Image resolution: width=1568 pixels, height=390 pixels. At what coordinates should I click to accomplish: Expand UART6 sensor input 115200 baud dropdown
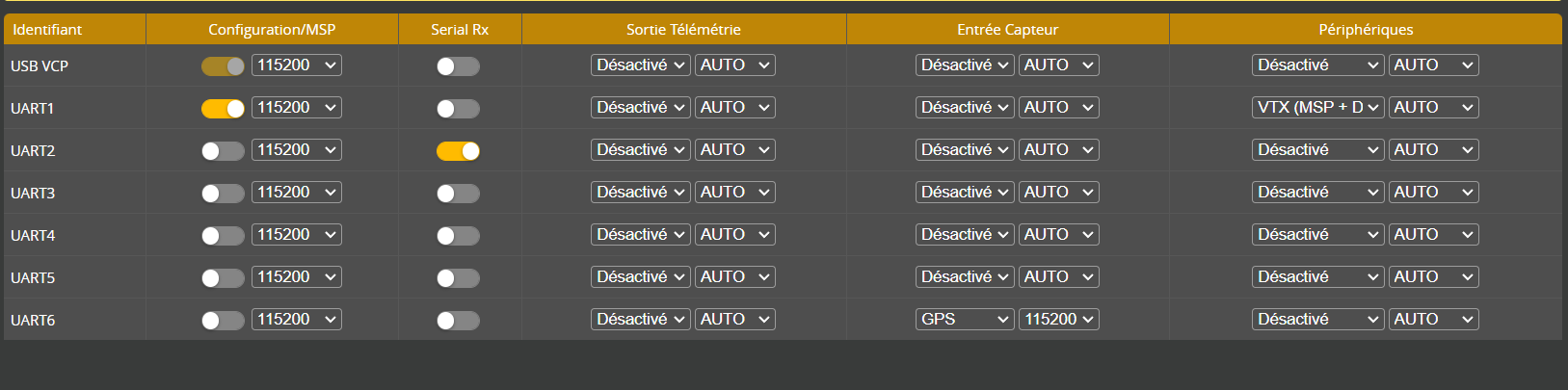[1058, 320]
